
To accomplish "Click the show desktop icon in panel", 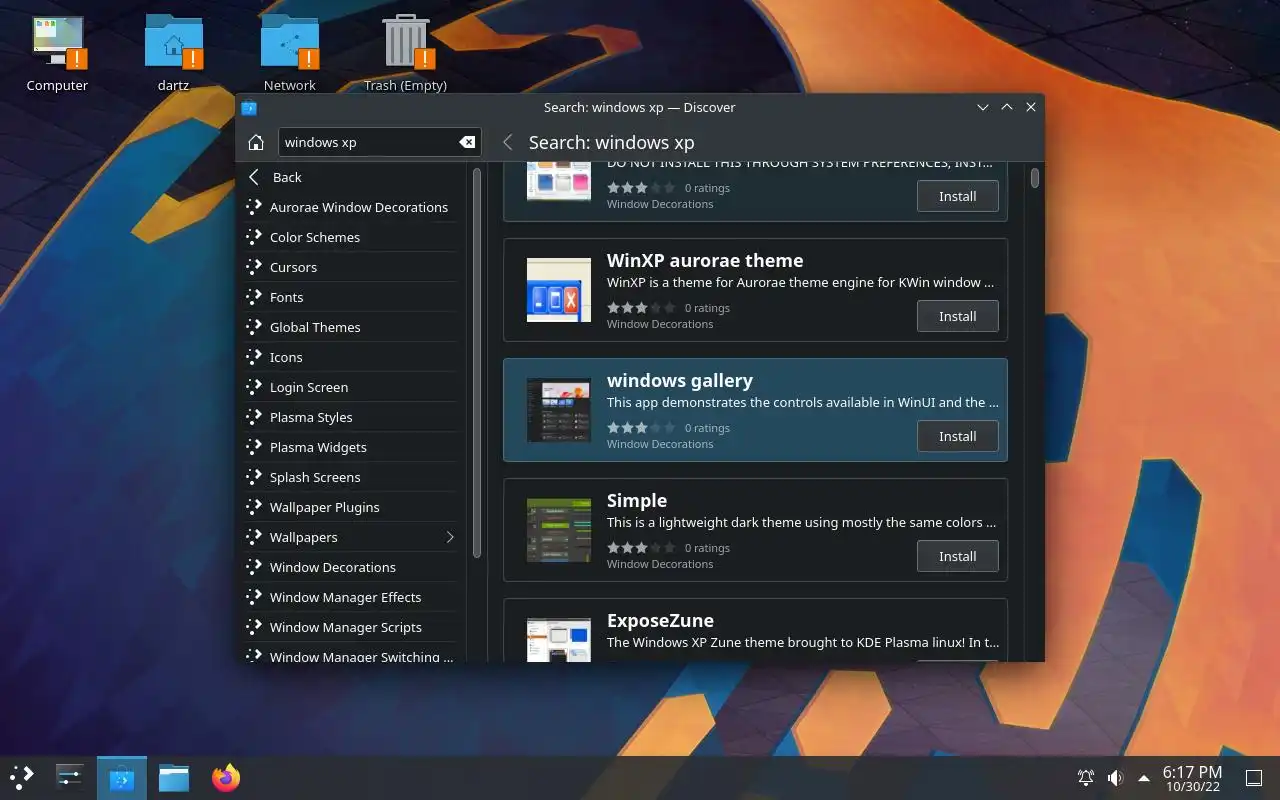I will pos(1253,778).
